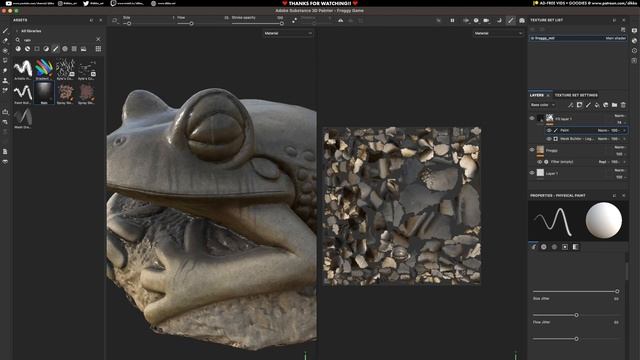The image size is (640, 360).
Task: Pause engine rendering with the pause icon
Action: pyautogui.click(x=452, y=20)
